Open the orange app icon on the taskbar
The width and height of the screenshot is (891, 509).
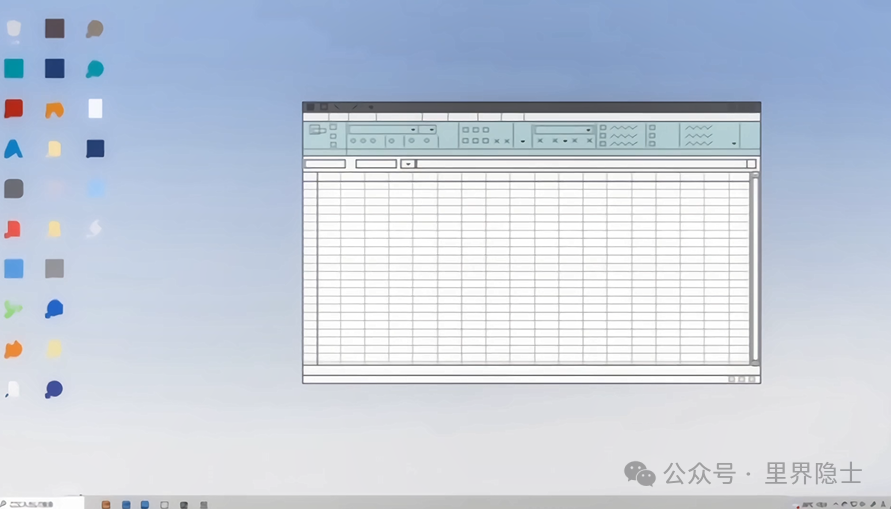[107, 505]
